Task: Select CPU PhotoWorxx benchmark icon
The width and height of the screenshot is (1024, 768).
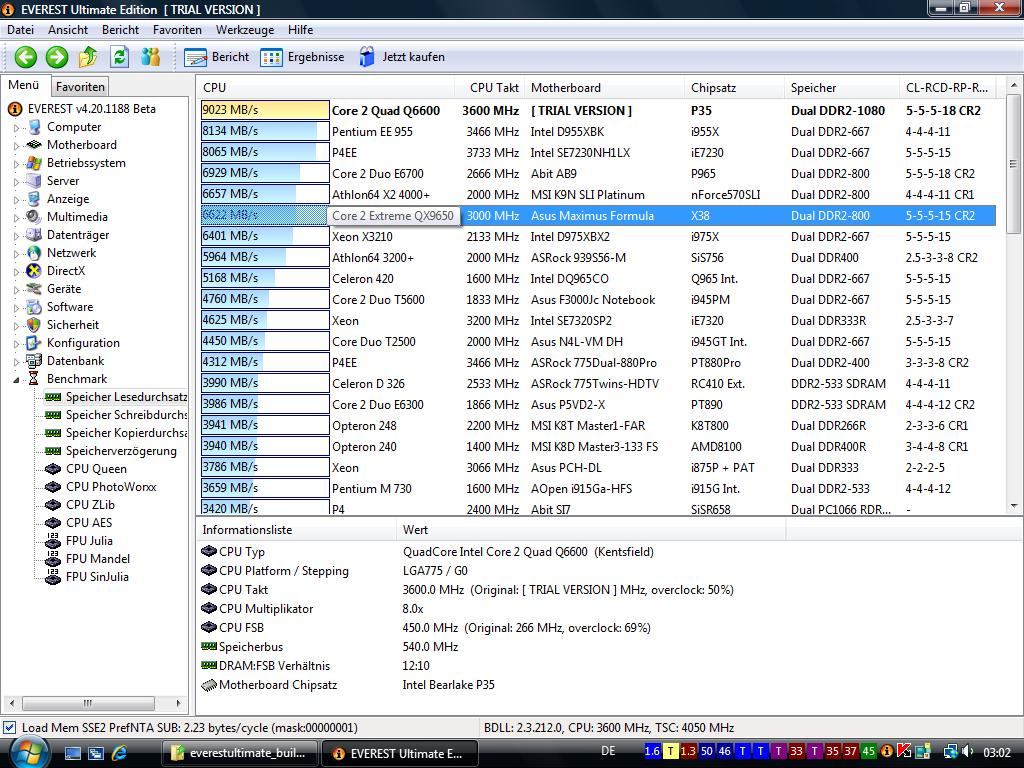Action: click(x=53, y=487)
